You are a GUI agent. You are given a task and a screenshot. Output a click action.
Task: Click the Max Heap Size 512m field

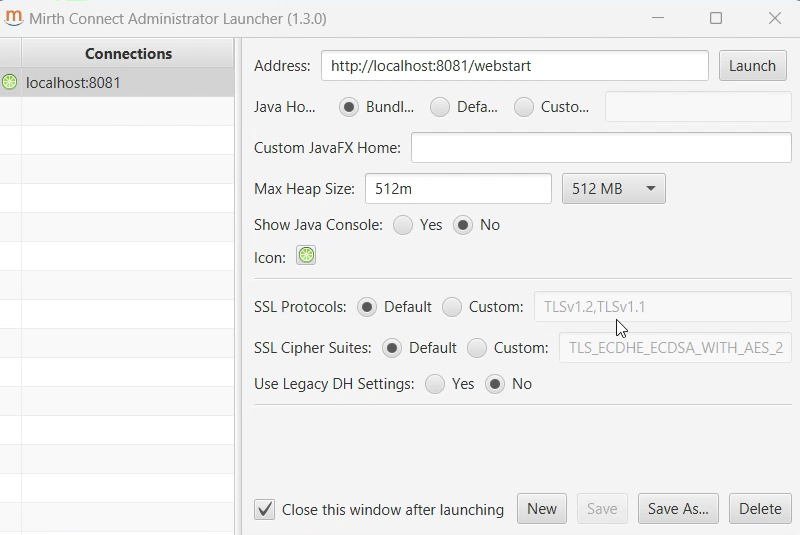[458, 189]
